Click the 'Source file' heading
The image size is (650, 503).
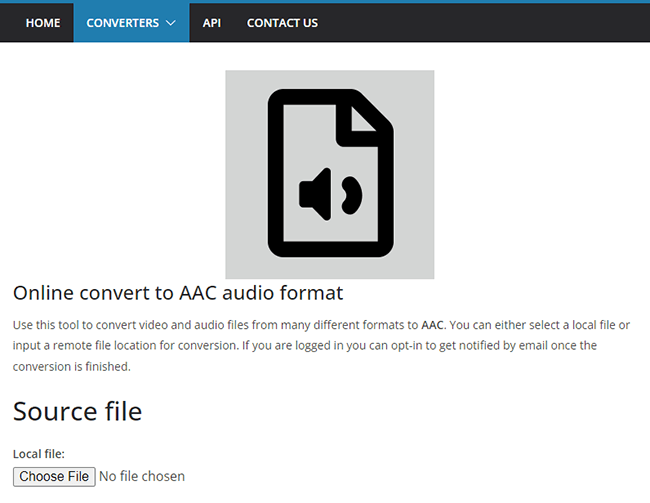click(x=78, y=411)
